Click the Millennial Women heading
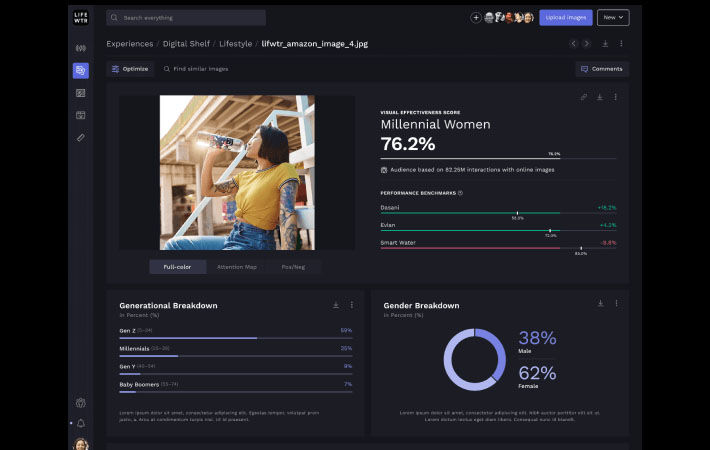The height and width of the screenshot is (450, 710). coord(435,124)
